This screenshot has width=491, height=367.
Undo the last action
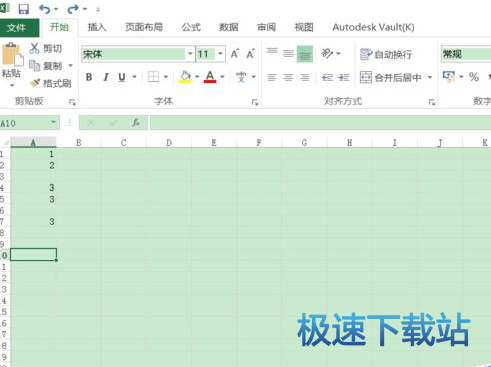tap(44, 9)
